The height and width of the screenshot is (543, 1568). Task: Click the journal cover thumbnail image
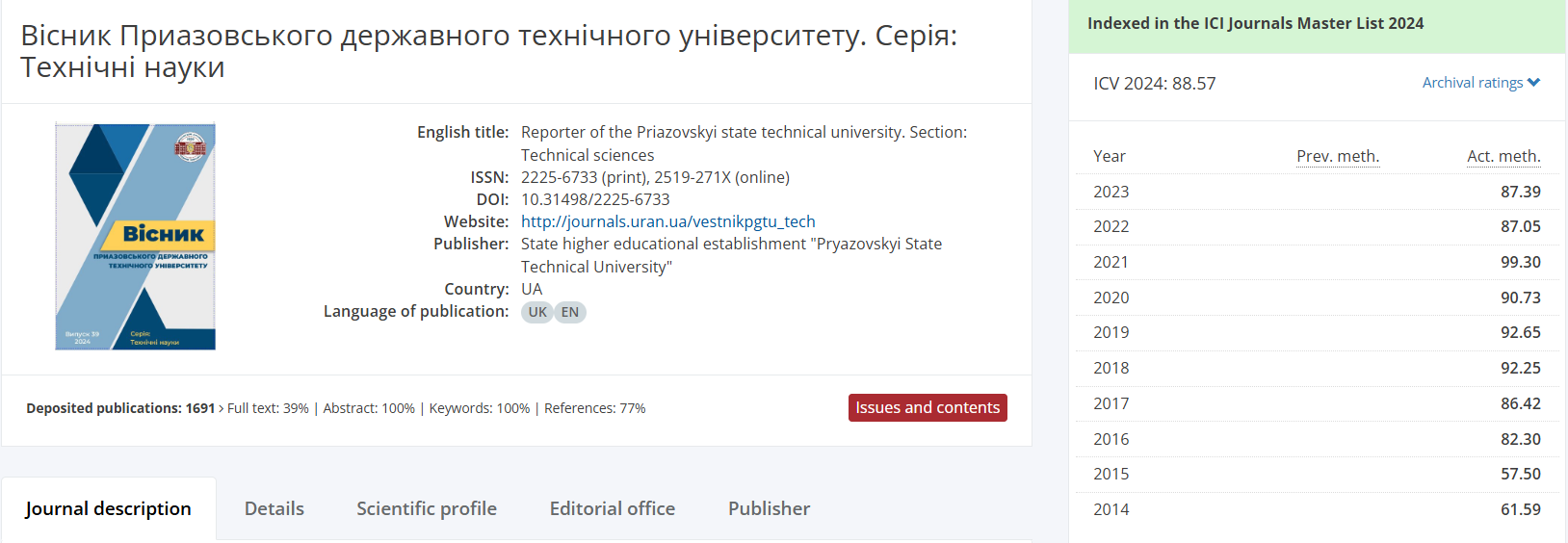(136, 236)
